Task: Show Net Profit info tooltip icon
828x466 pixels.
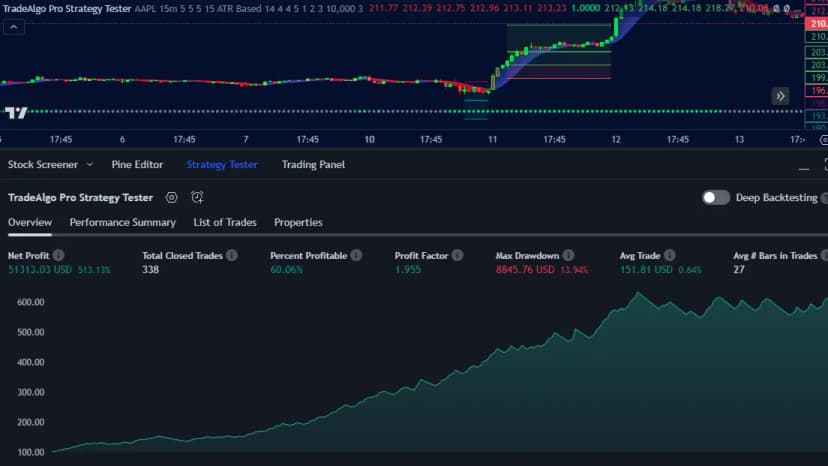Action: [59, 255]
